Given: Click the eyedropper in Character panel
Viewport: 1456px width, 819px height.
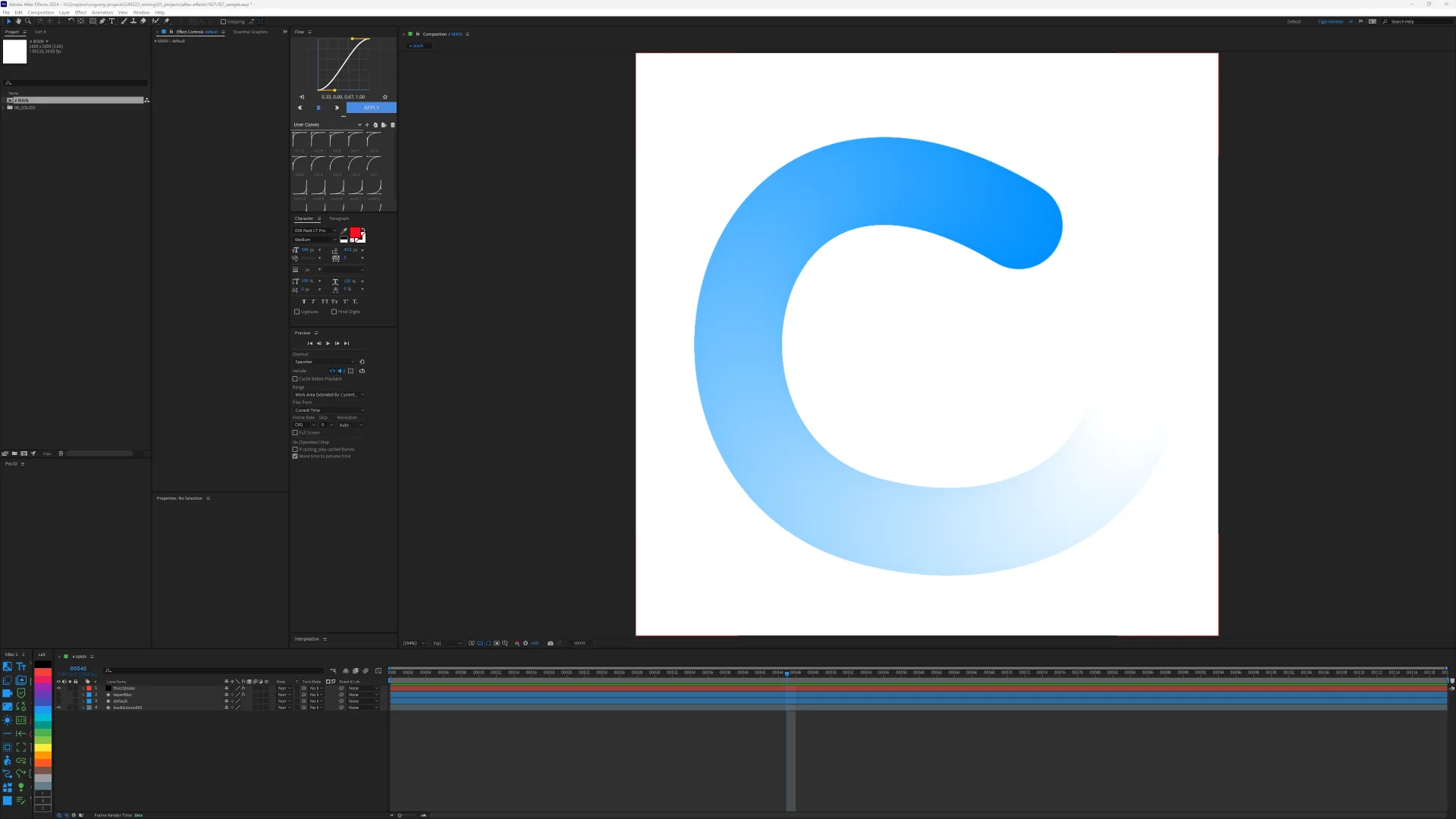Looking at the screenshot, I should [344, 231].
